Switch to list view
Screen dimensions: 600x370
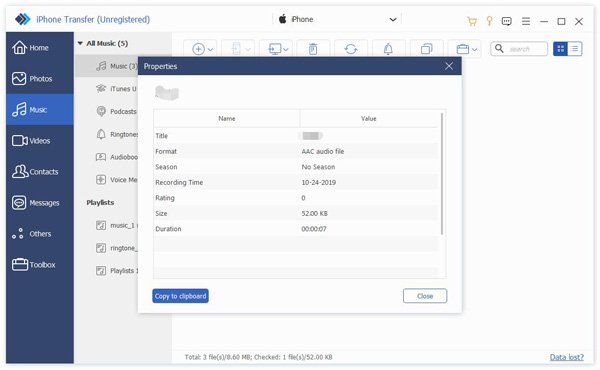point(575,49)
